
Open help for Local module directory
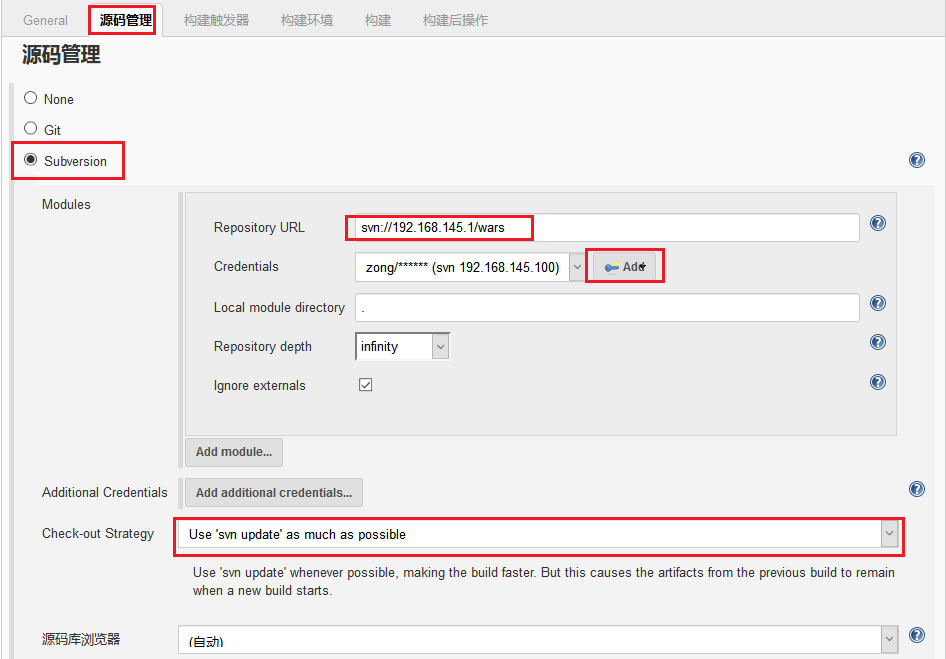(877, 303)
